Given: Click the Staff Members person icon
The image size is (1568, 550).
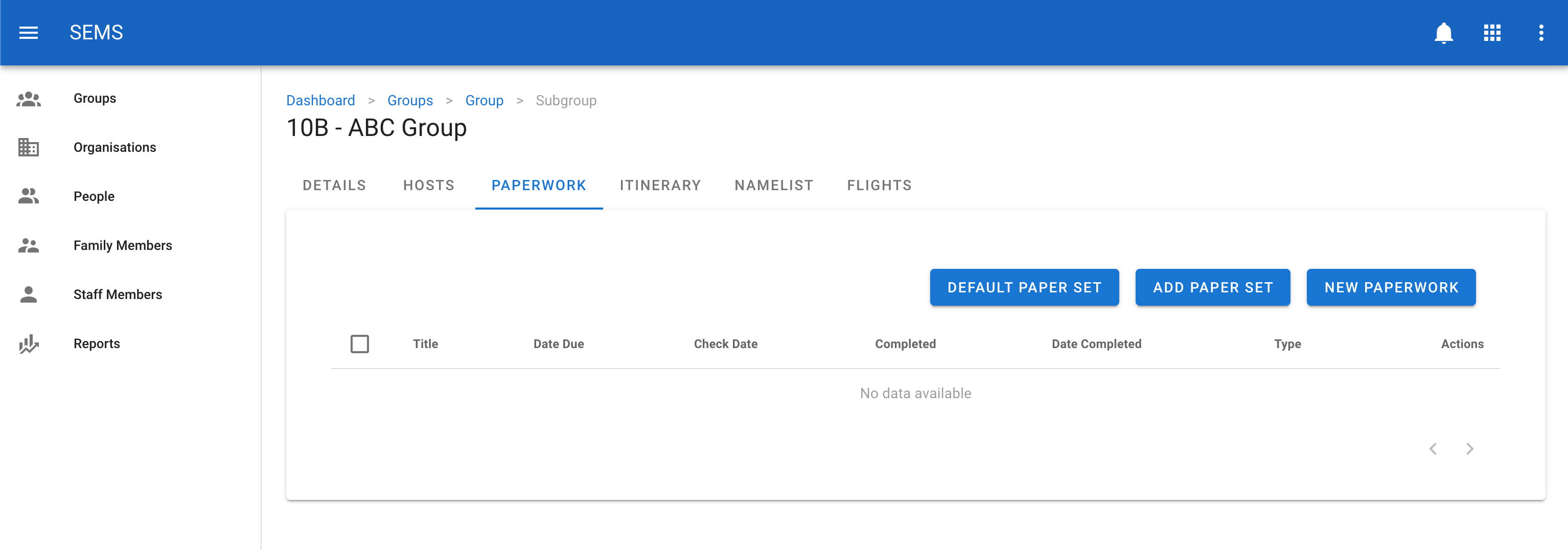Looking at the screenshot, I should click(29, 295).
